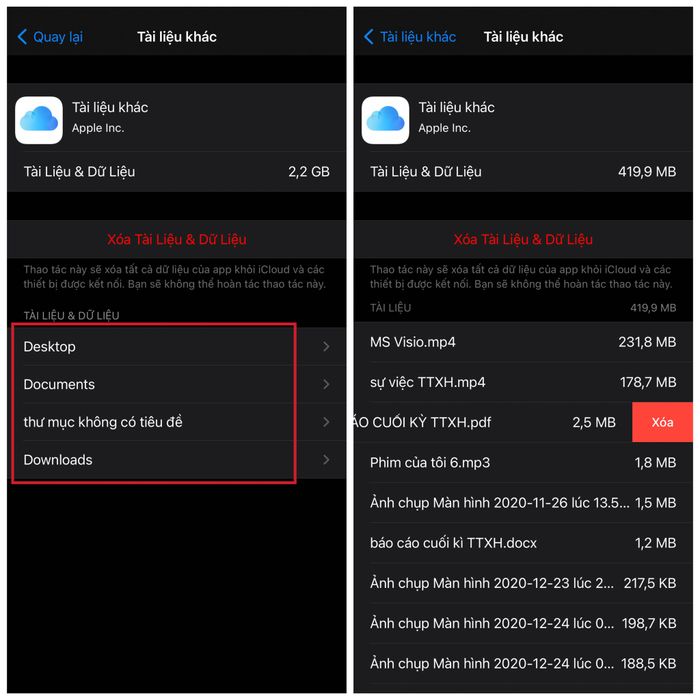The width and height of the screenshot is (700, 700).
Task: Tap the red Xóa delete button
Action: point(662,422)
